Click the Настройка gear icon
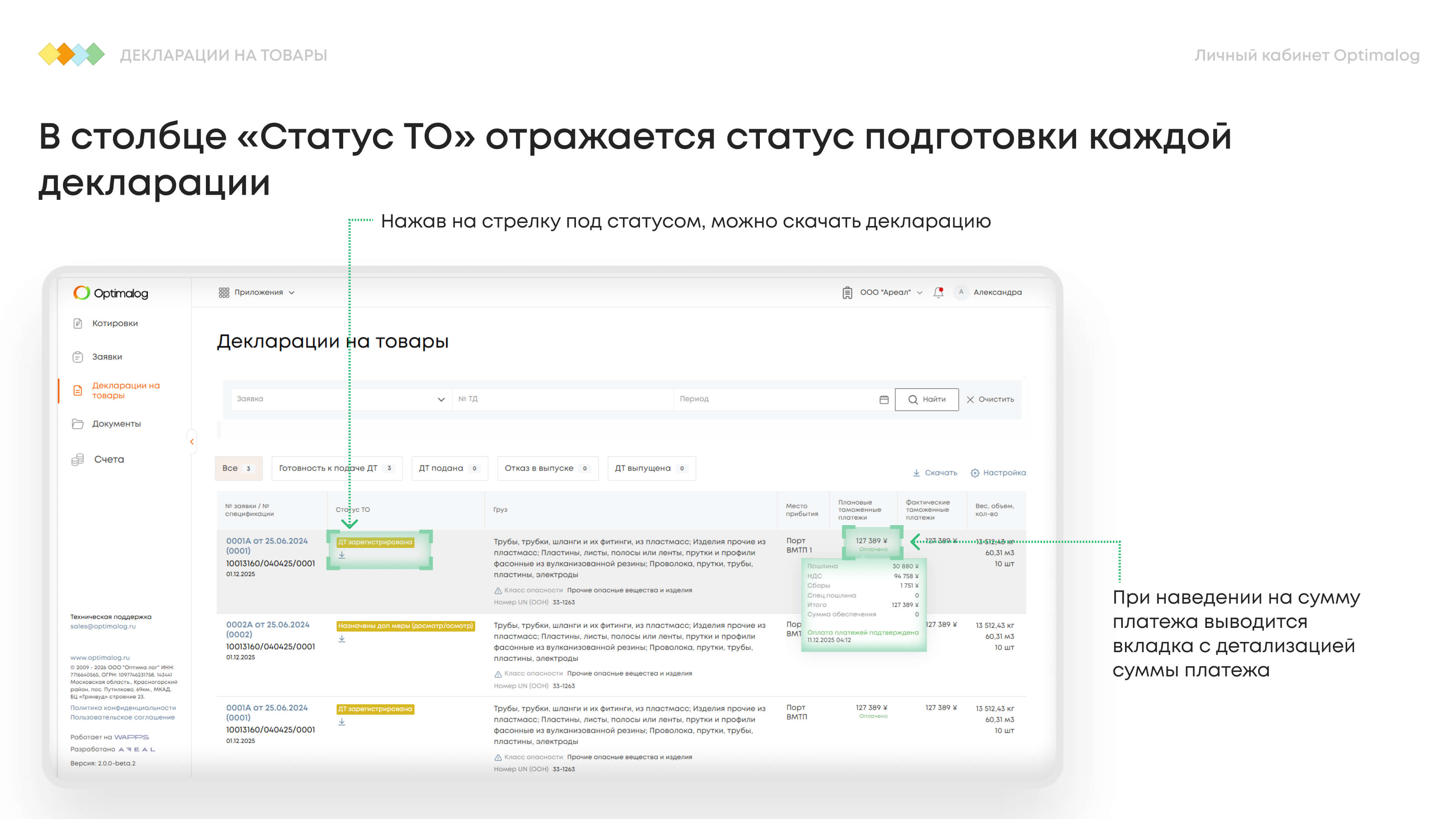Screen dimensions: 1456x819 pyautogui.click(x=975, y=473)
